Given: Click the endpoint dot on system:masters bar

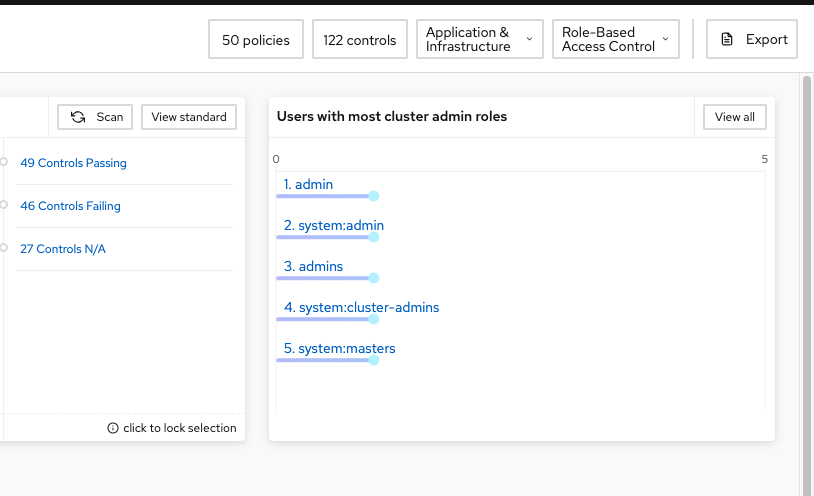Looking at the screenshot, I should point(373,360).
